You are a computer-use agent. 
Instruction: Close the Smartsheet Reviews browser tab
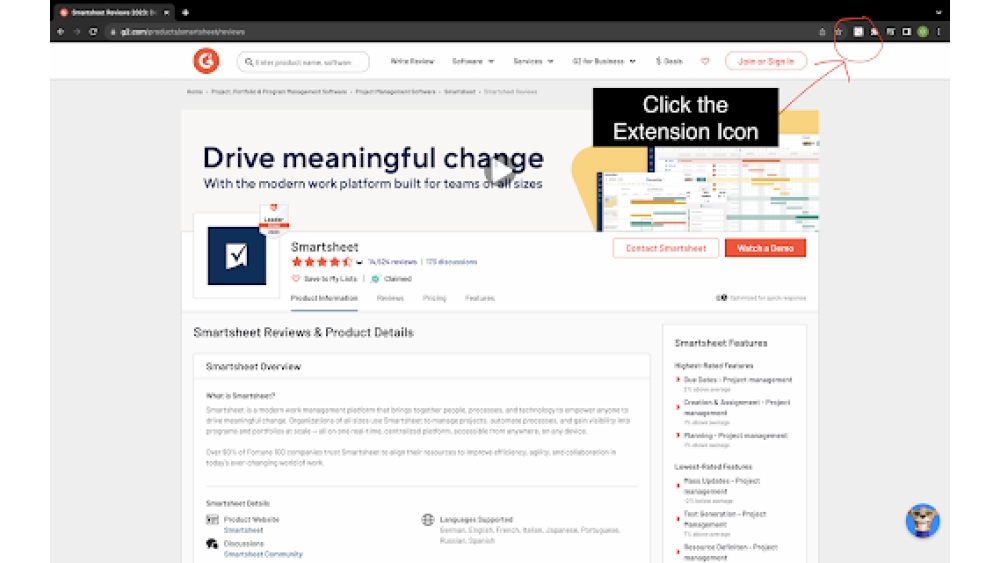coord(166,12)
